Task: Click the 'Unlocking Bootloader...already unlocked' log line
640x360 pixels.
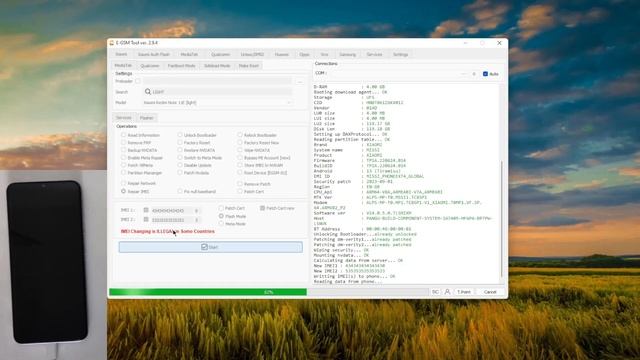Action: pos(365,234)
